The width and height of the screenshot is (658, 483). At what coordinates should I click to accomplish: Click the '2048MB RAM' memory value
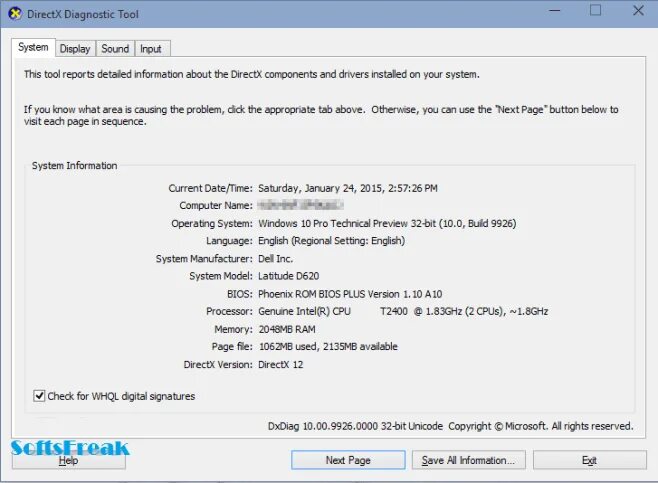(287, 329)
